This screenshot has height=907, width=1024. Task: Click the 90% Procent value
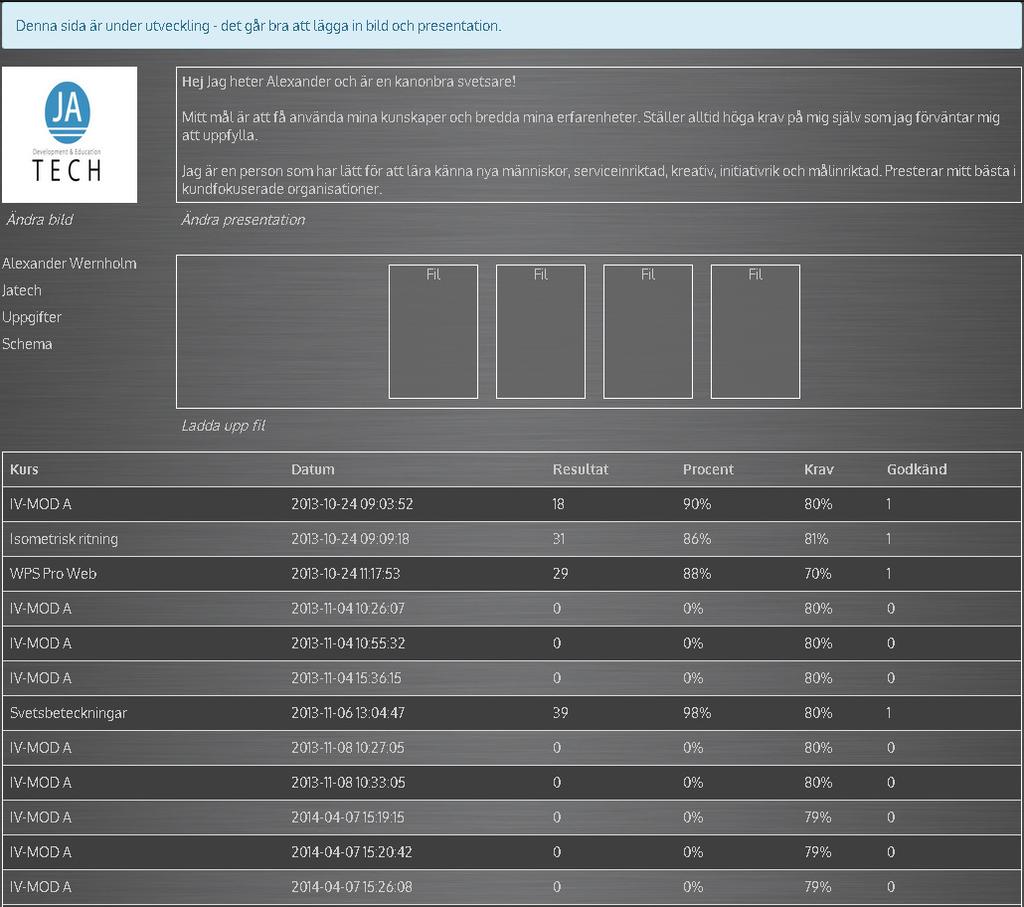(x=697, y=504)
